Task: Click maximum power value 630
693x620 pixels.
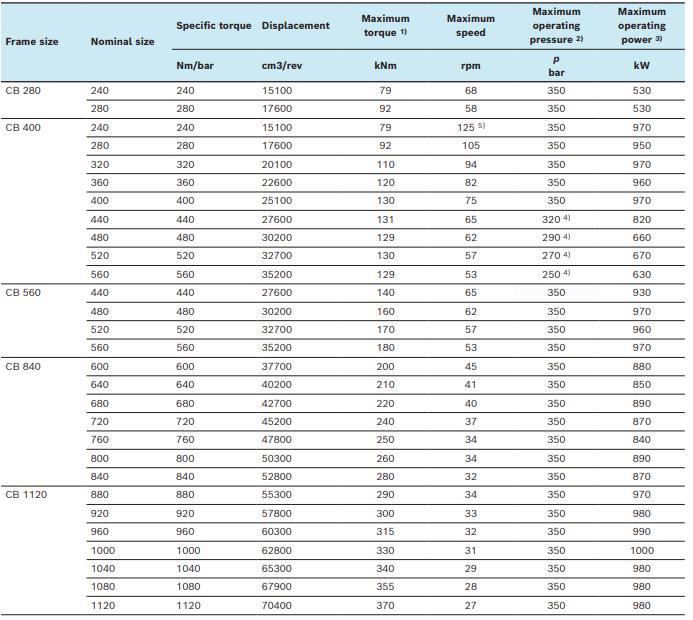Action: coord(642,274)
